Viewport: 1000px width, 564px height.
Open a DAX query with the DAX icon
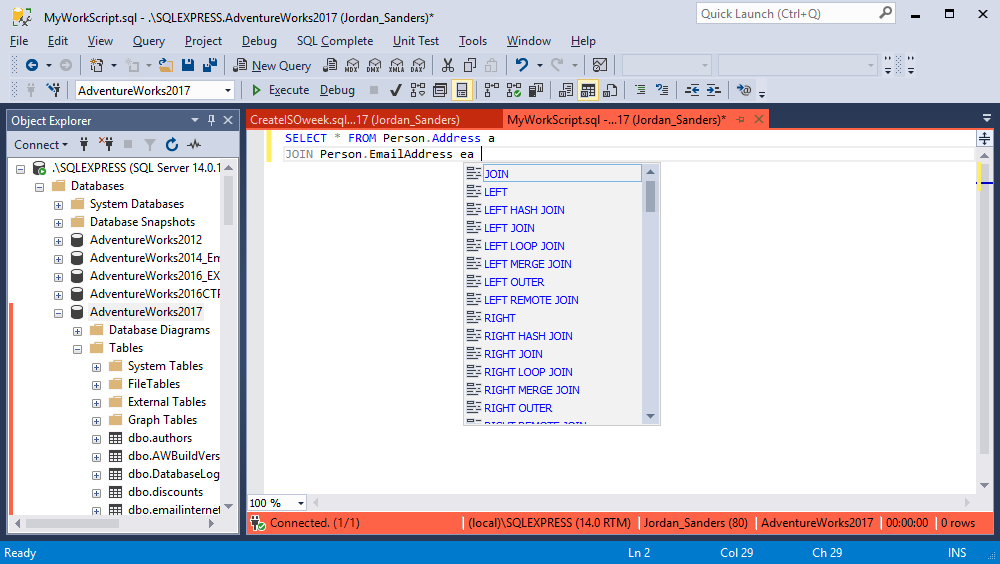[418, 65]
